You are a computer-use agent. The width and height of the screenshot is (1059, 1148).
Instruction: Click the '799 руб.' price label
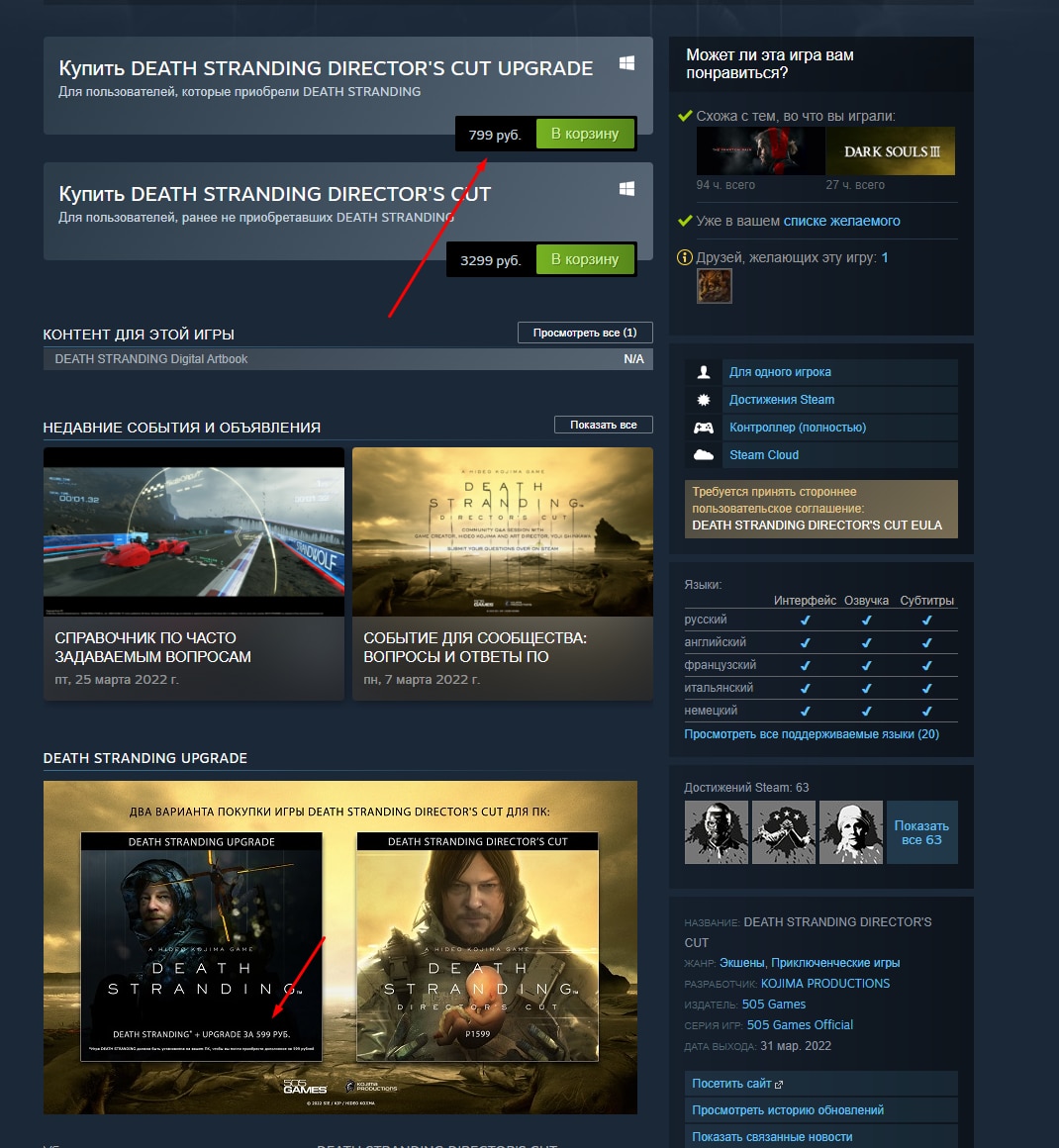495,135
